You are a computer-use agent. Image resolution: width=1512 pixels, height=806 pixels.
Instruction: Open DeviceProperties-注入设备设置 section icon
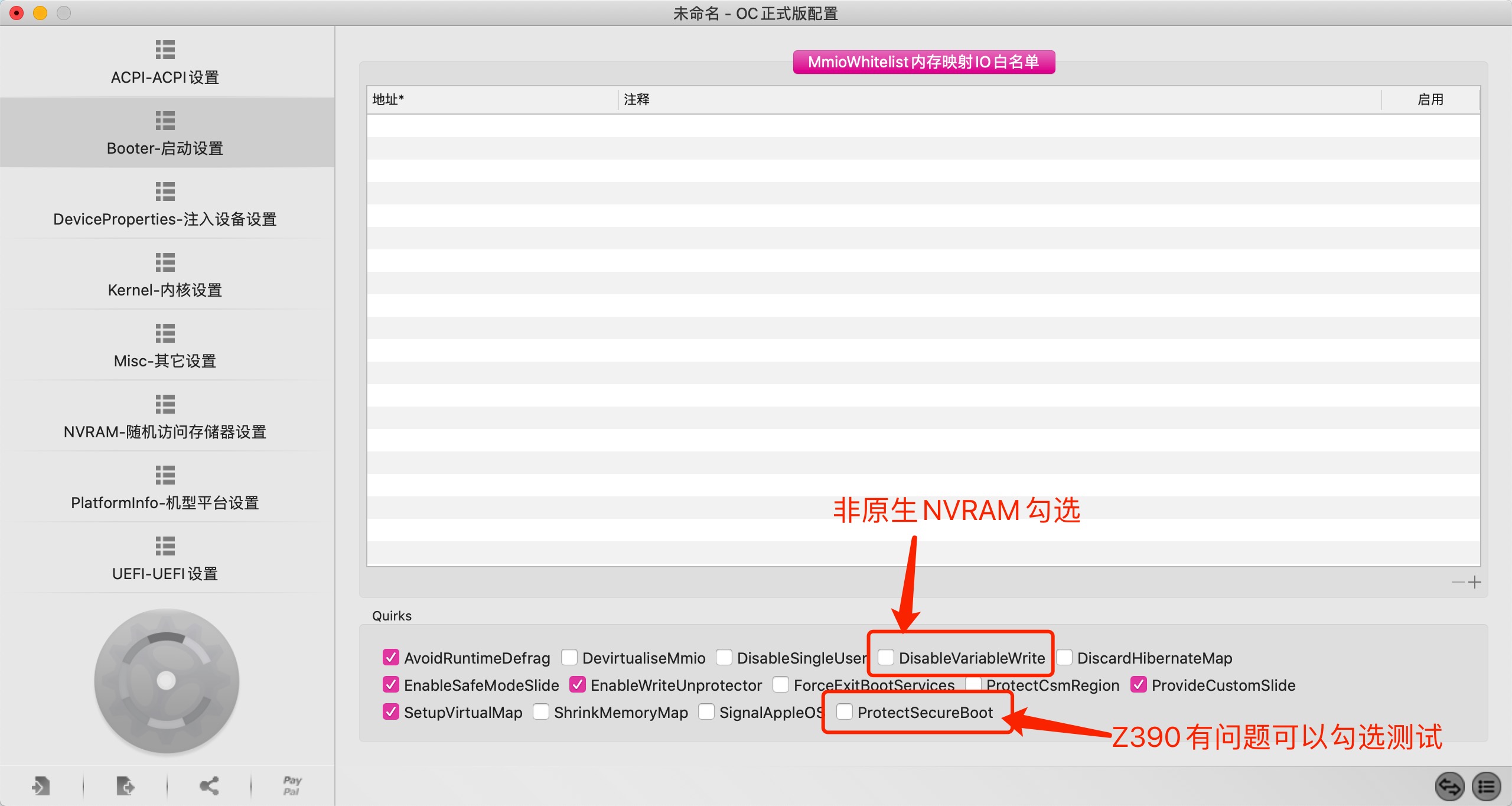click(x=165, y=191)
